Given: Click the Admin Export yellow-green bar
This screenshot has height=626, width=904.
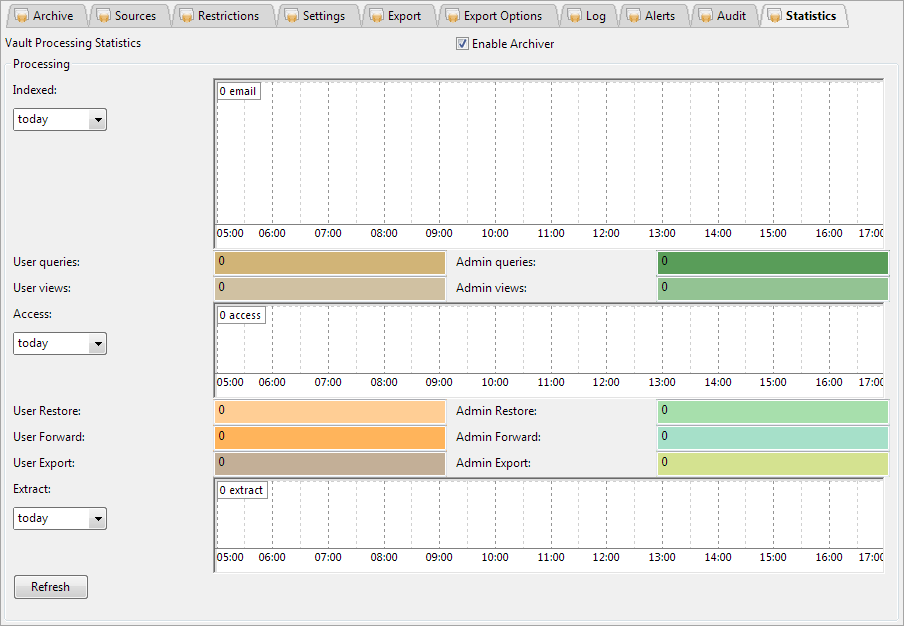Looking at the screenshot, I should [772, 463].
